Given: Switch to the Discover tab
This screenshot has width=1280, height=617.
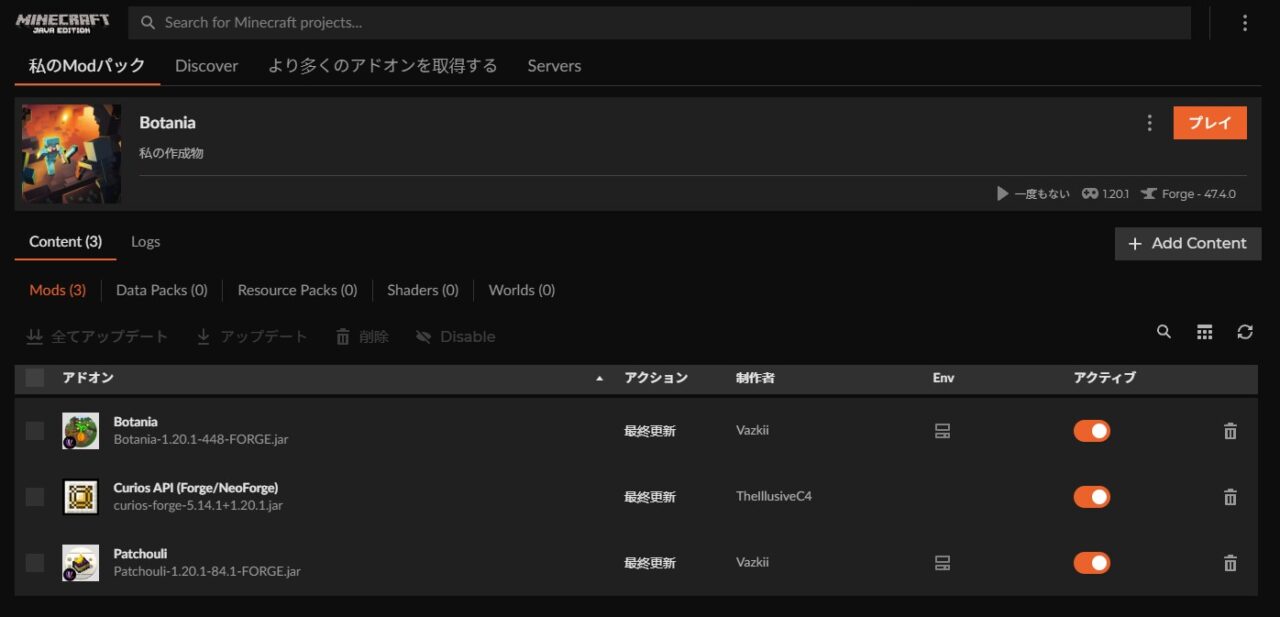Looking at the screenshot, I should tap(206, 66).
